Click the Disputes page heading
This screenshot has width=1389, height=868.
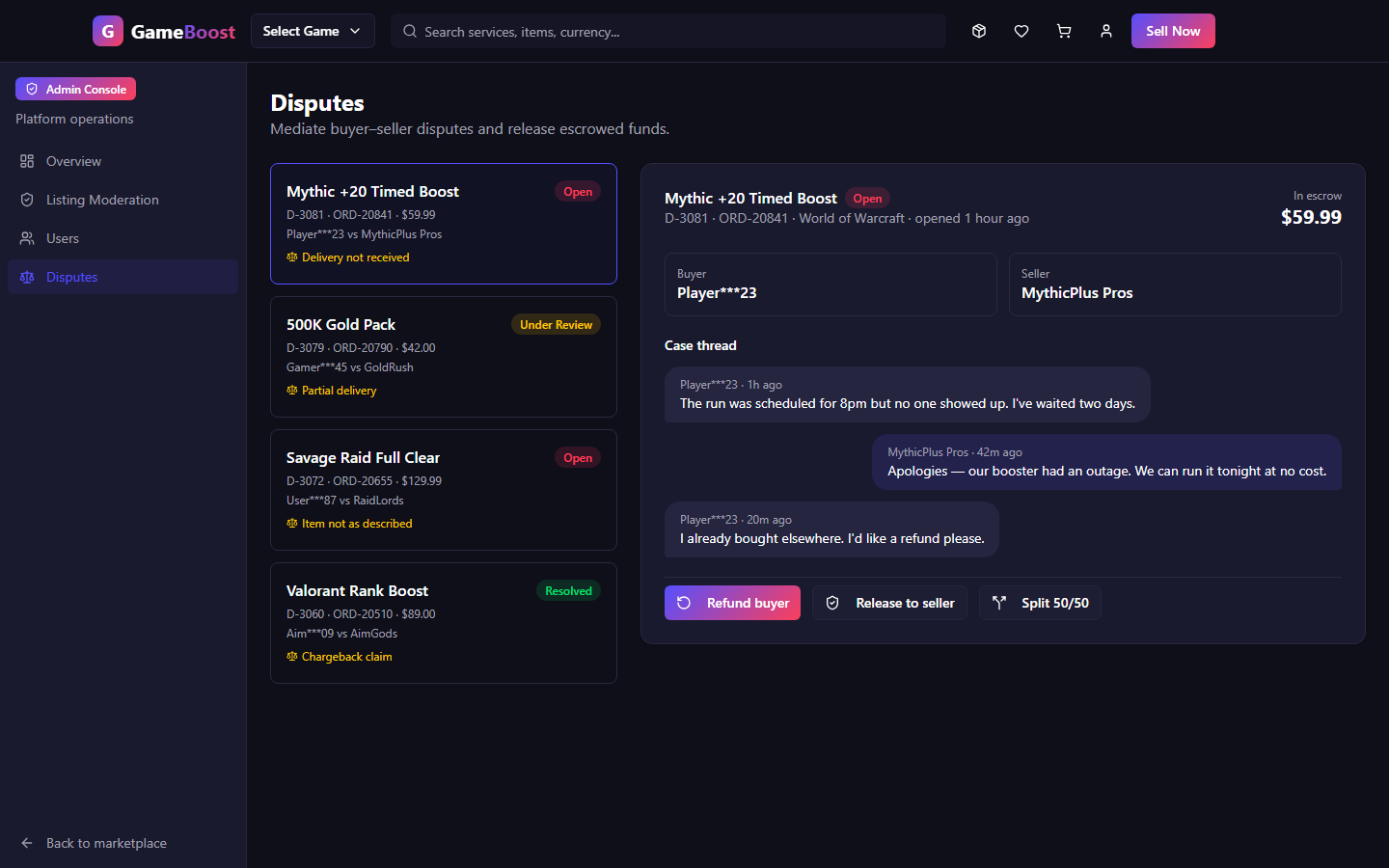317,103
